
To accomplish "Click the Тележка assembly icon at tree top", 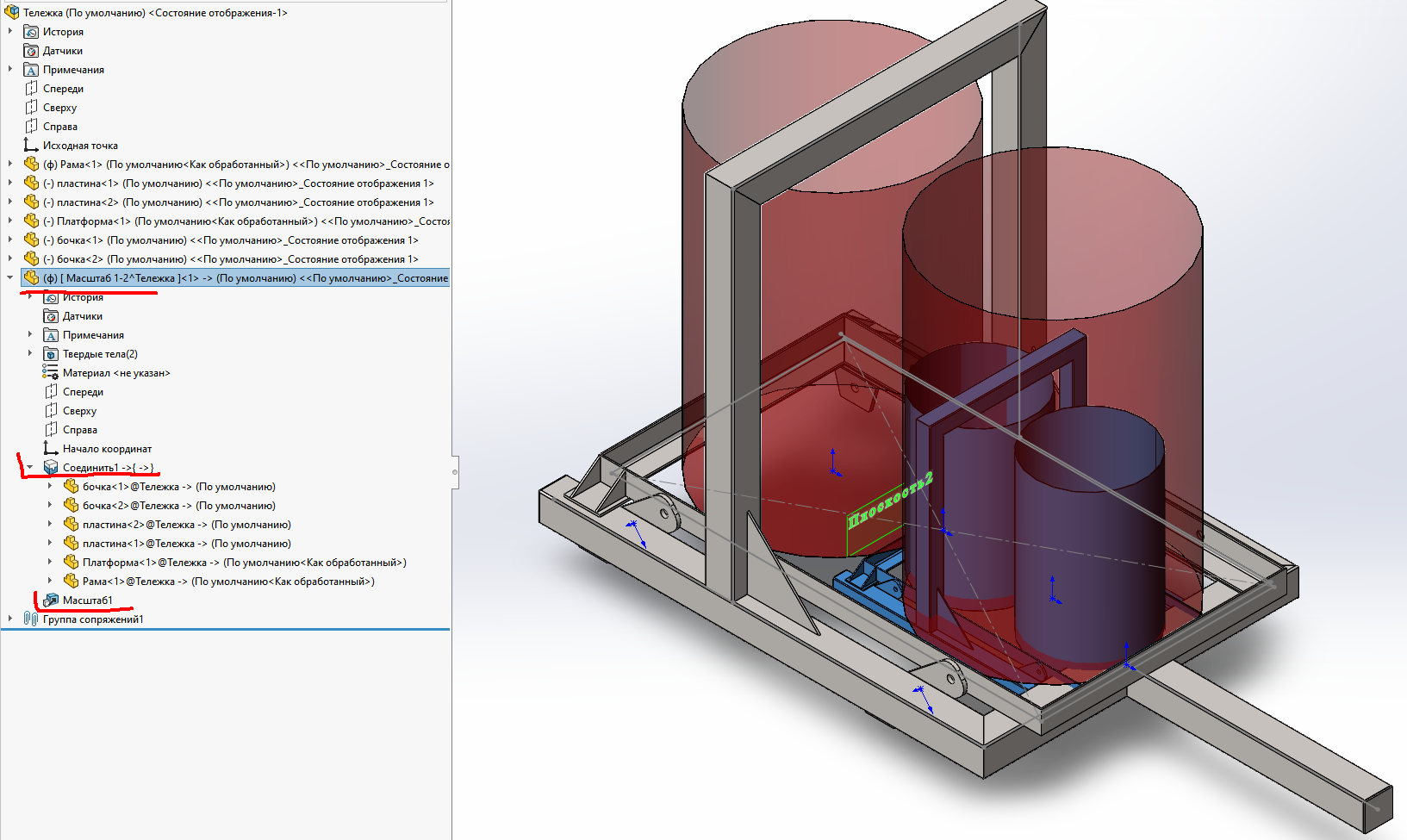I will tap(11, 12).
